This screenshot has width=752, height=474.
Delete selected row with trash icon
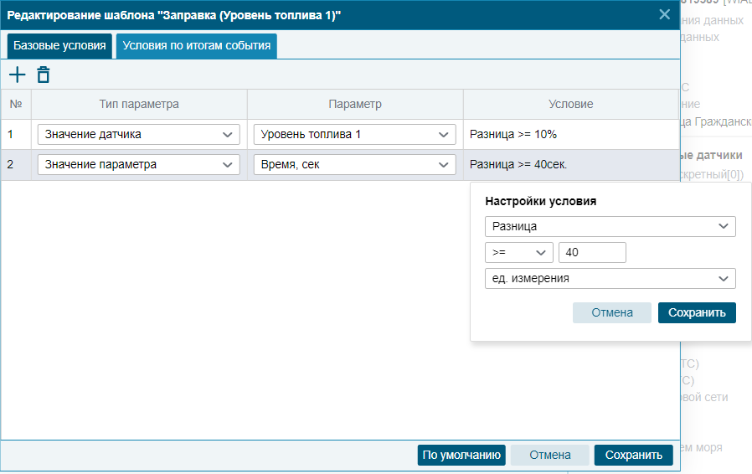coord(44,75)
